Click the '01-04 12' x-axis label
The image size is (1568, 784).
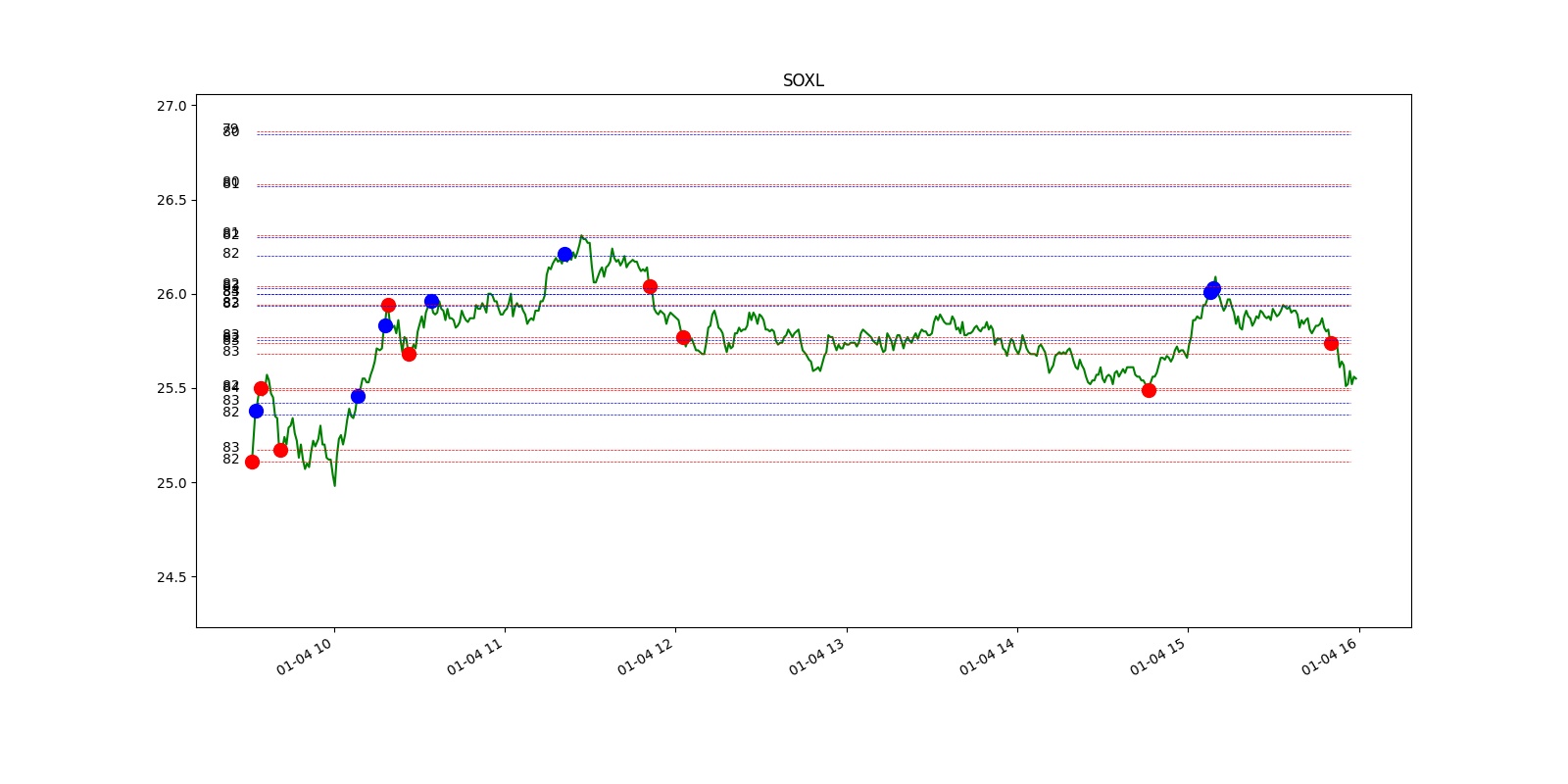[646, 656]
